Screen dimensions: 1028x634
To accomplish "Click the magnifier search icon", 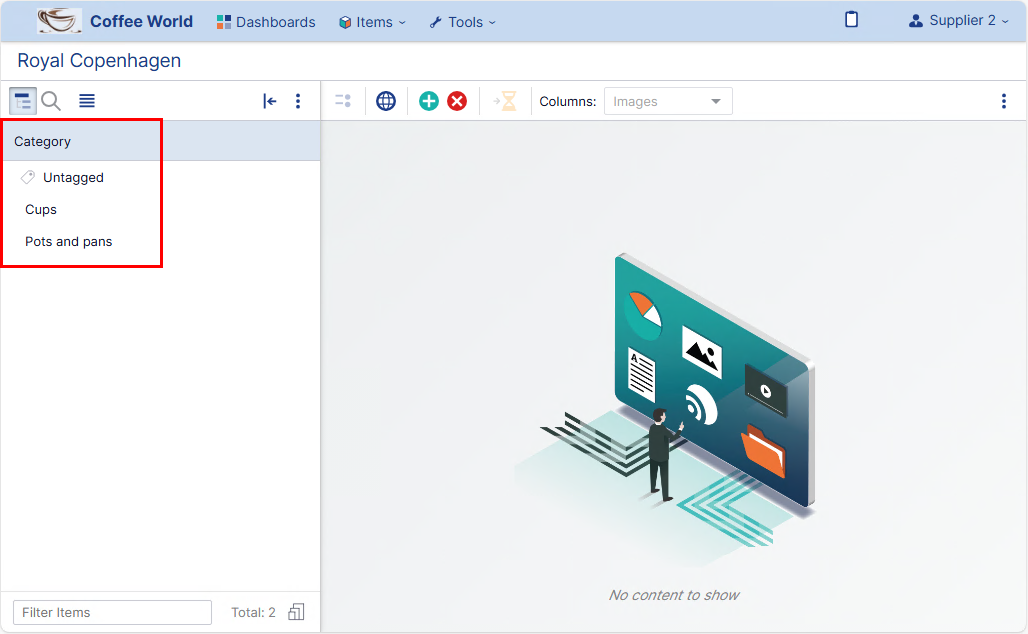I will [51, 101].
